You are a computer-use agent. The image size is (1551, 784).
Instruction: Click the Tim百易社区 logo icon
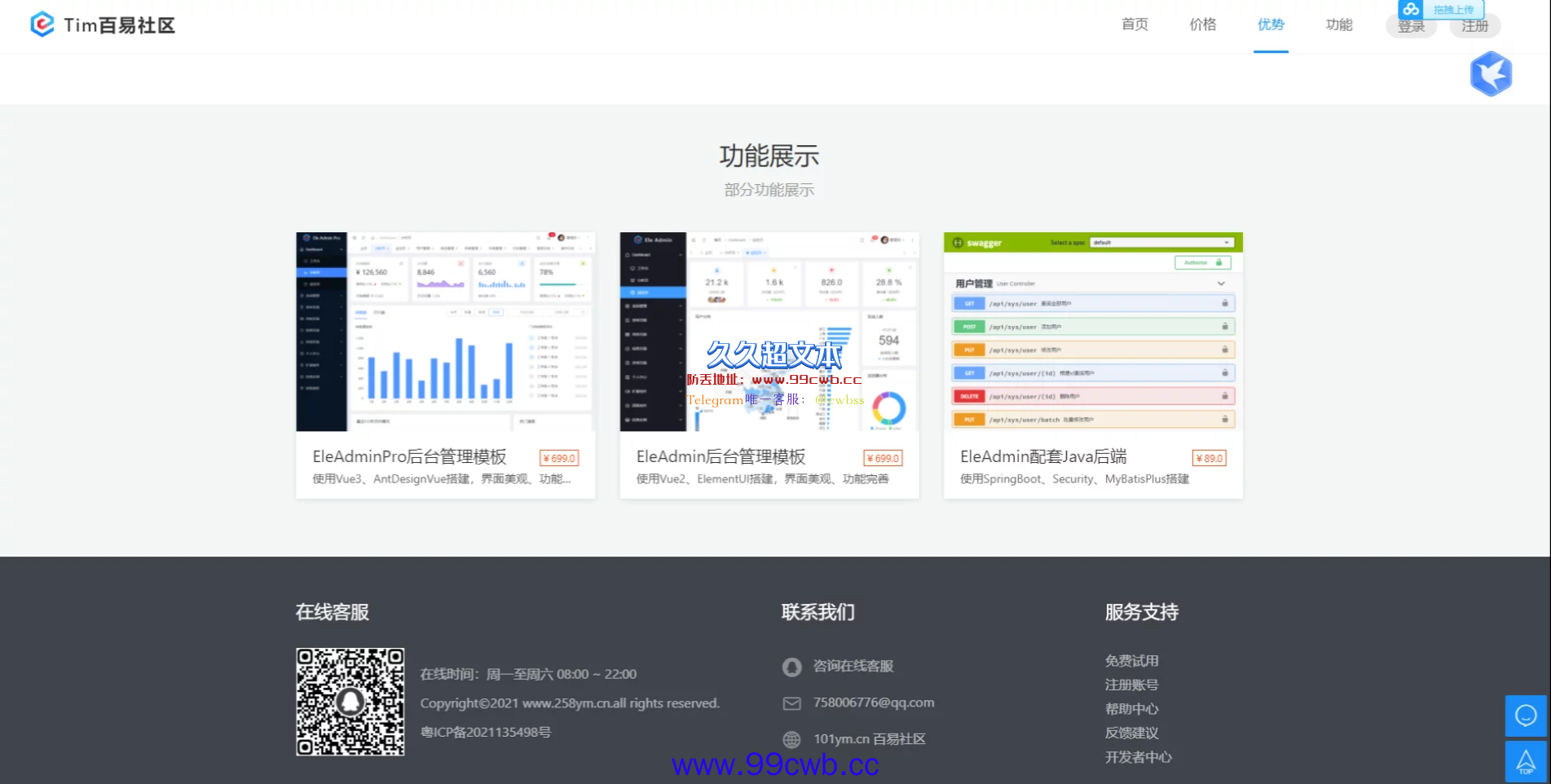pos(42,24)
